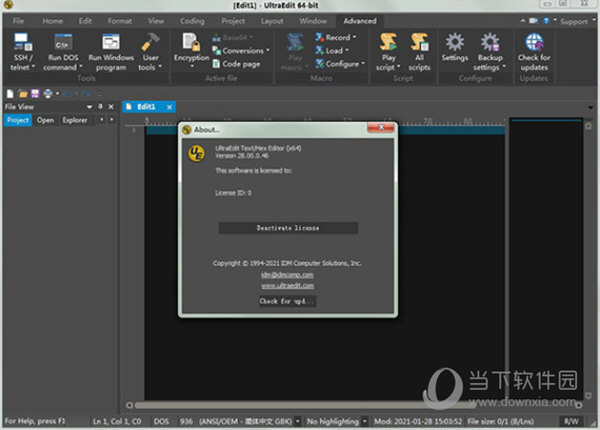The height and width of the screenshot is (430, 600).
Task: Open All scripts
Action: [x=419, y=52]
